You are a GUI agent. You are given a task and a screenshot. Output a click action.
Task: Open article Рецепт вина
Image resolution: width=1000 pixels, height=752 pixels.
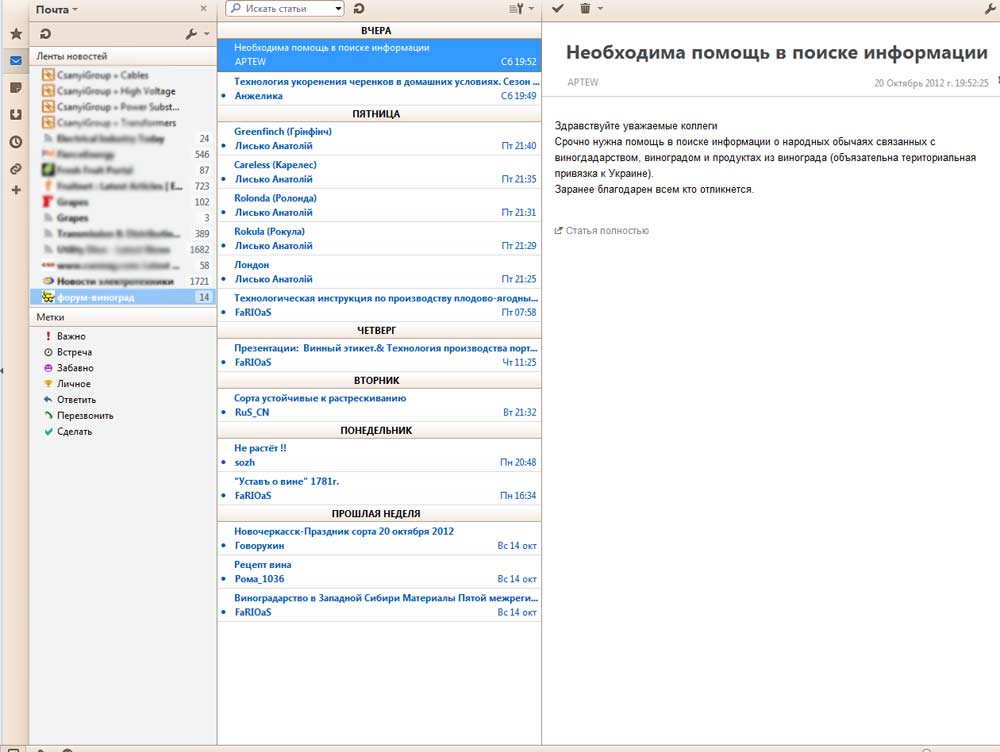[x=379, y=571]
